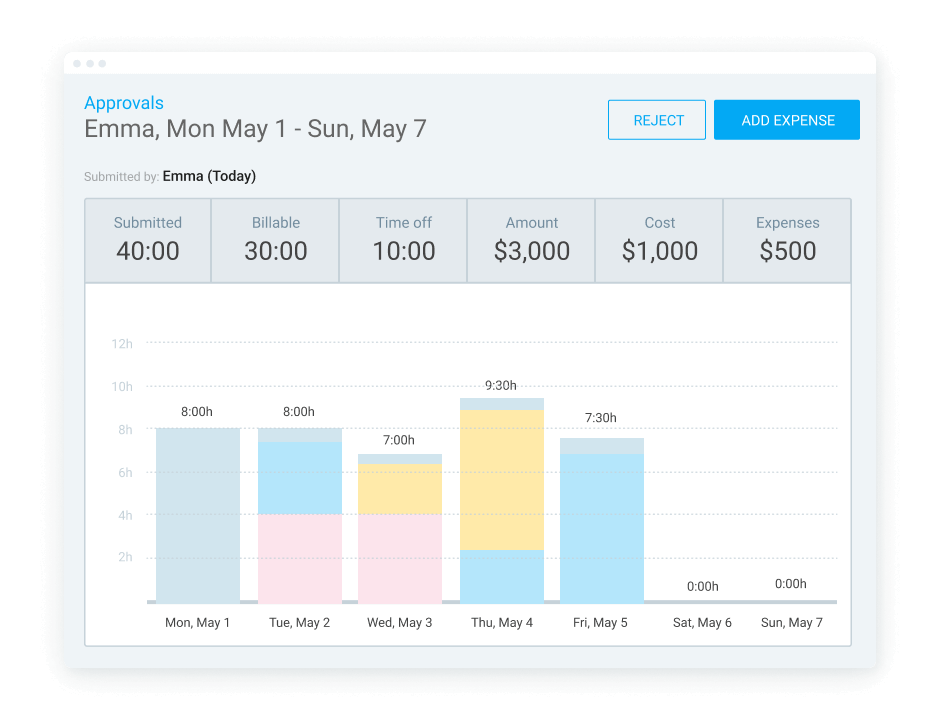
Task: Click the blue segment of Tuesday's bar
Action: tap(300, 478)
